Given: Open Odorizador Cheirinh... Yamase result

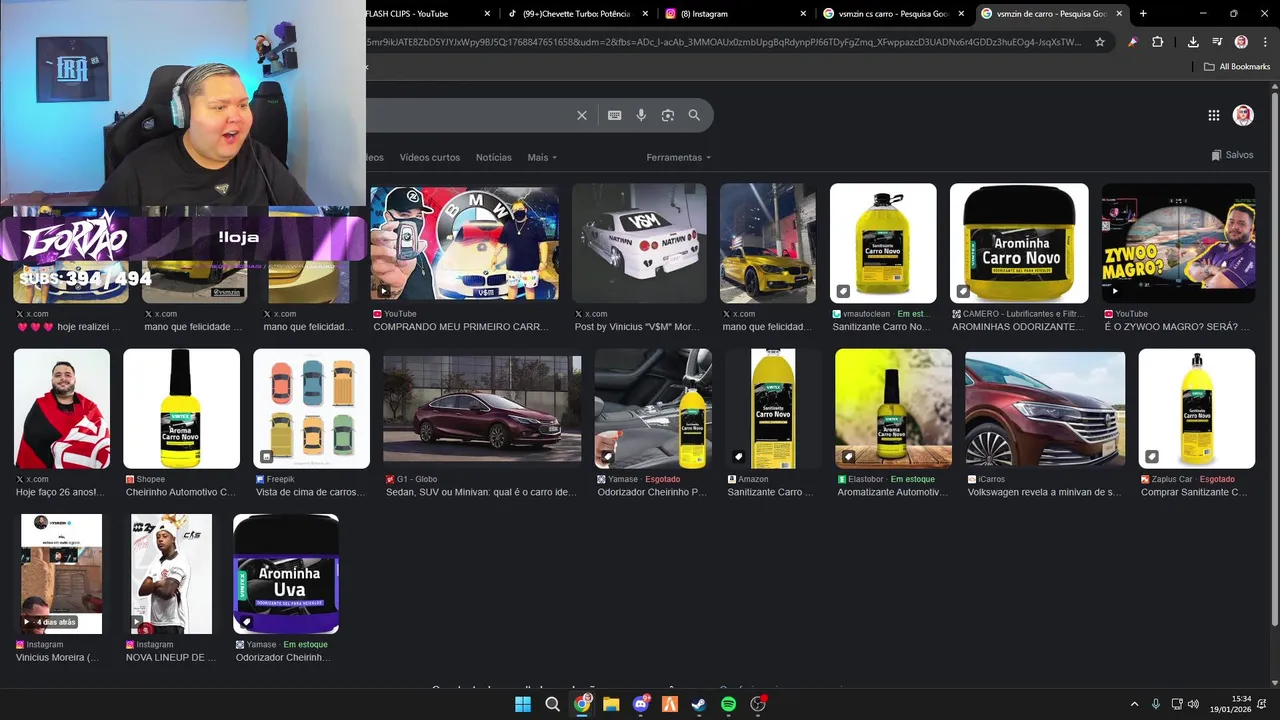Looking at the screenshot, I should pos(283,657).
